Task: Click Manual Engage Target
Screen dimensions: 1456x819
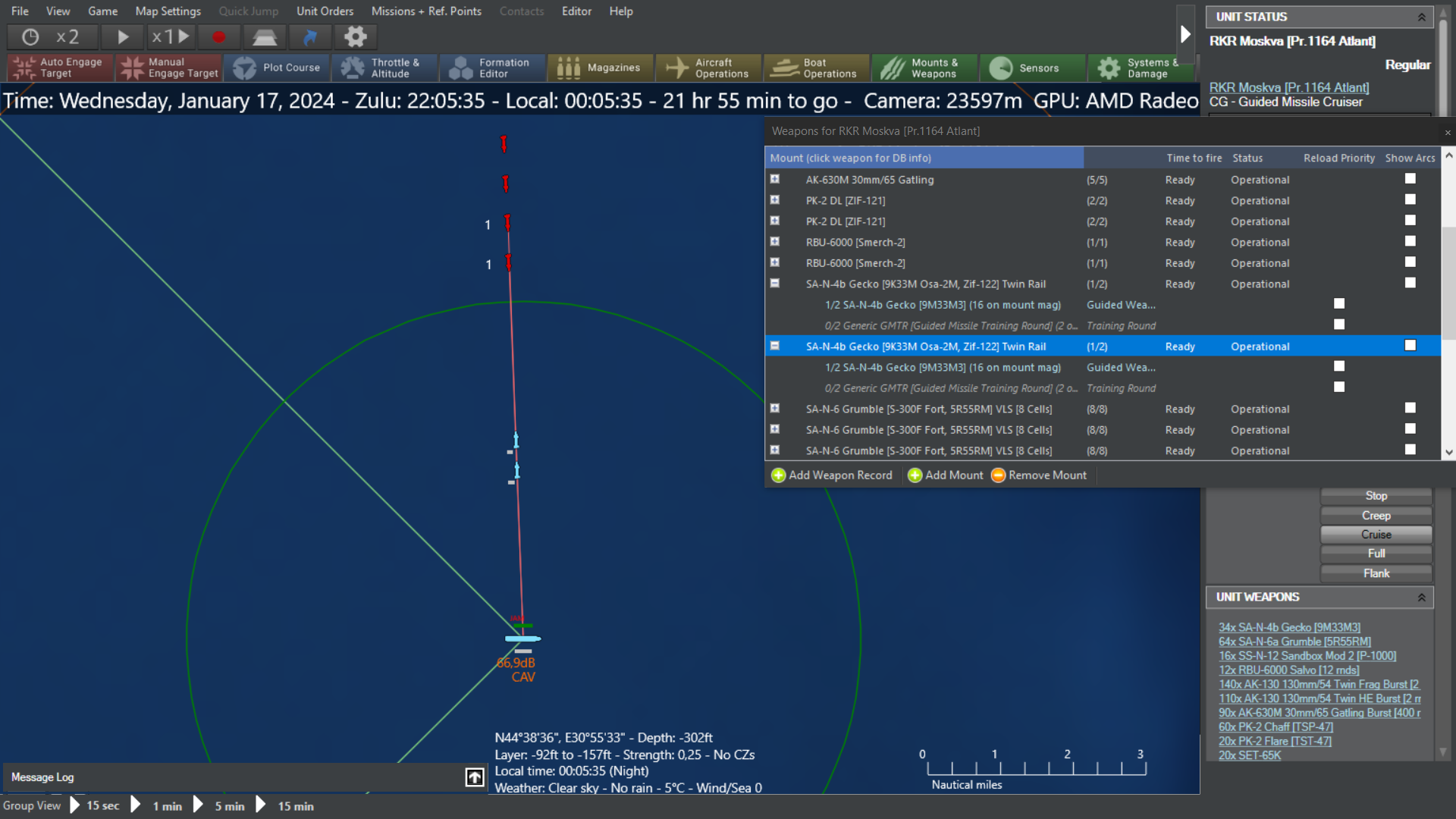Action: point(169,67)
